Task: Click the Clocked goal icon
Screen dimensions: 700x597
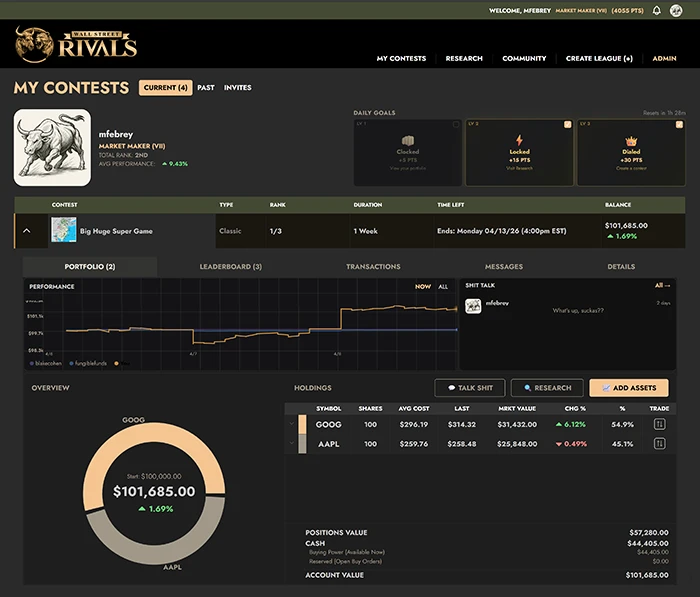Action: [408, 142]
